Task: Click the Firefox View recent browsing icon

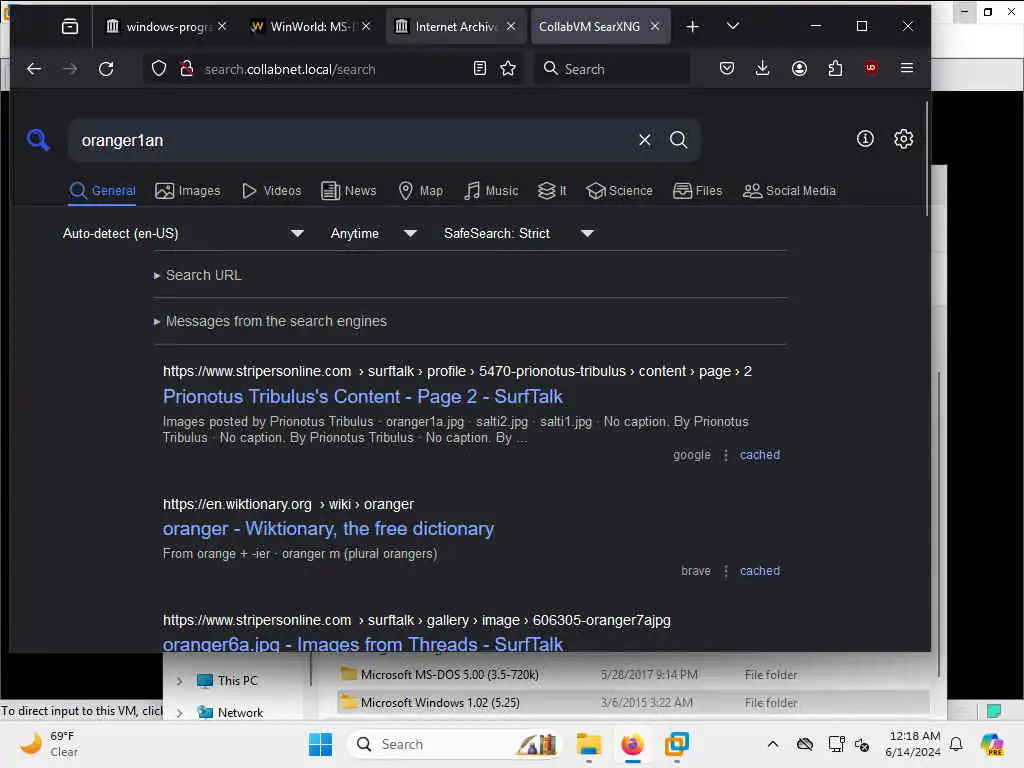Action: pos(70,26)
